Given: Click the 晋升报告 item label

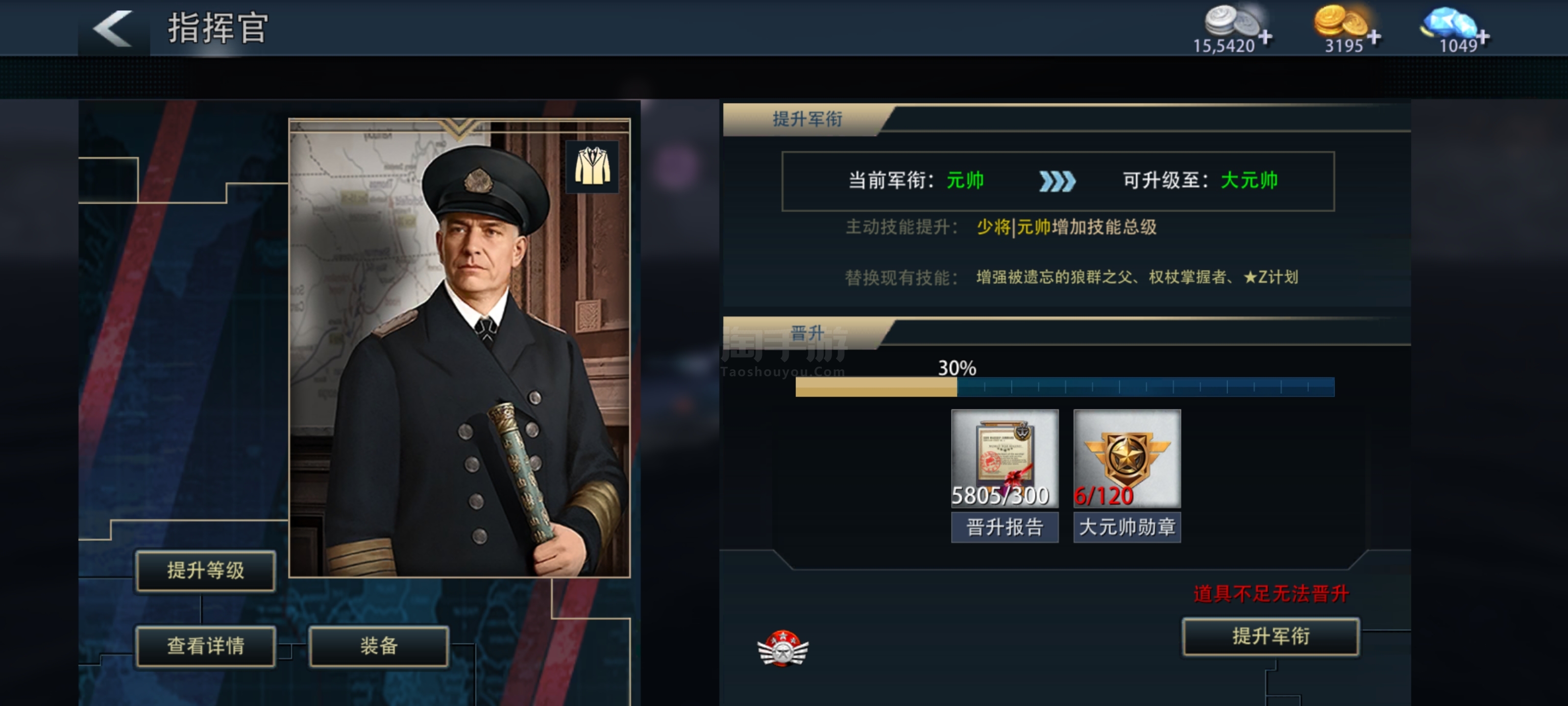Looking at the screenshot, I should pos(1004,527).
